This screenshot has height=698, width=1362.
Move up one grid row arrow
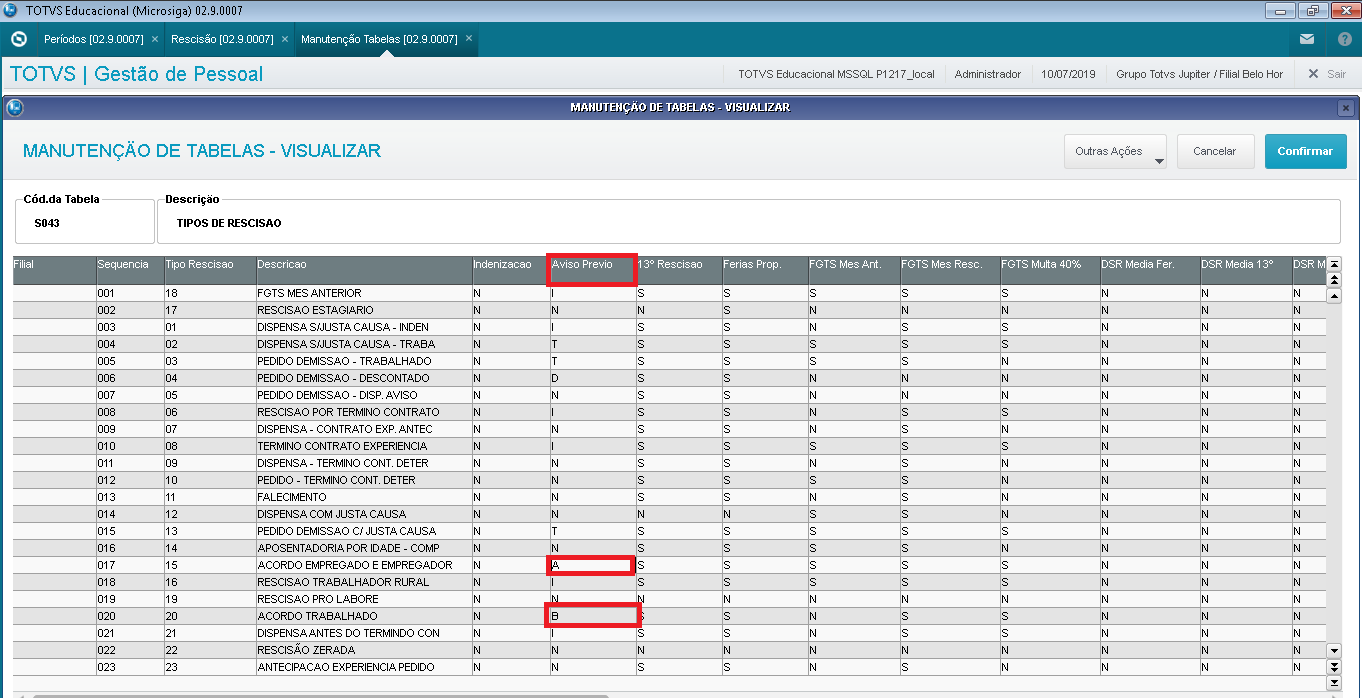tap(1333, 294)
